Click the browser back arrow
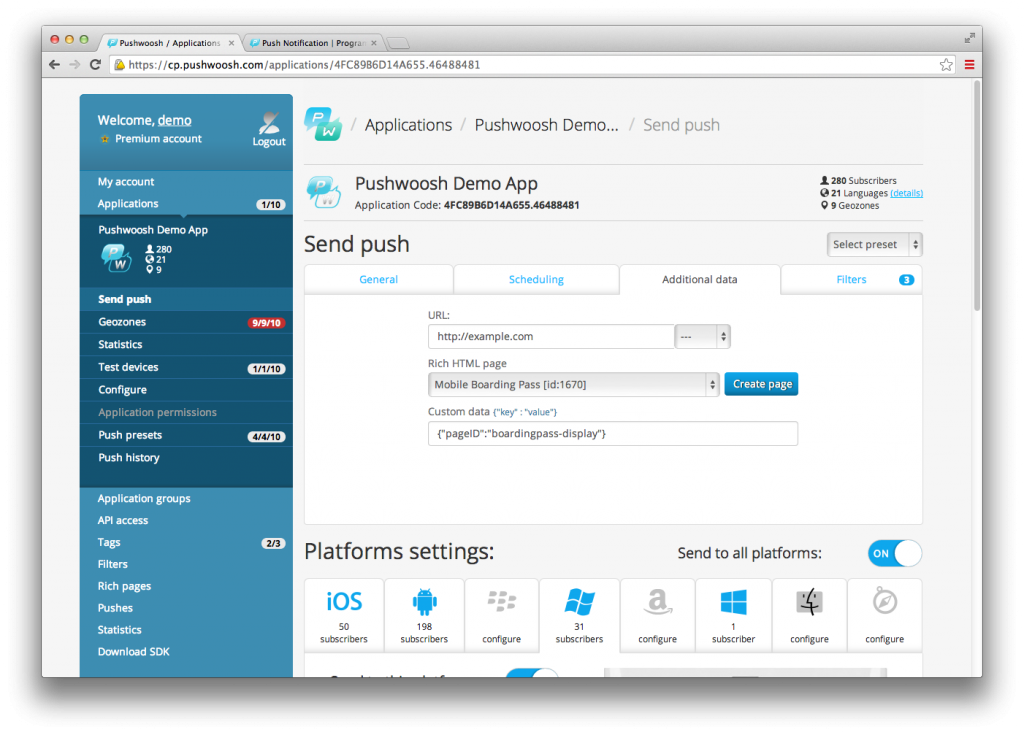The width and height of the screenshot is (1024, 735). (x=54, y=65)
